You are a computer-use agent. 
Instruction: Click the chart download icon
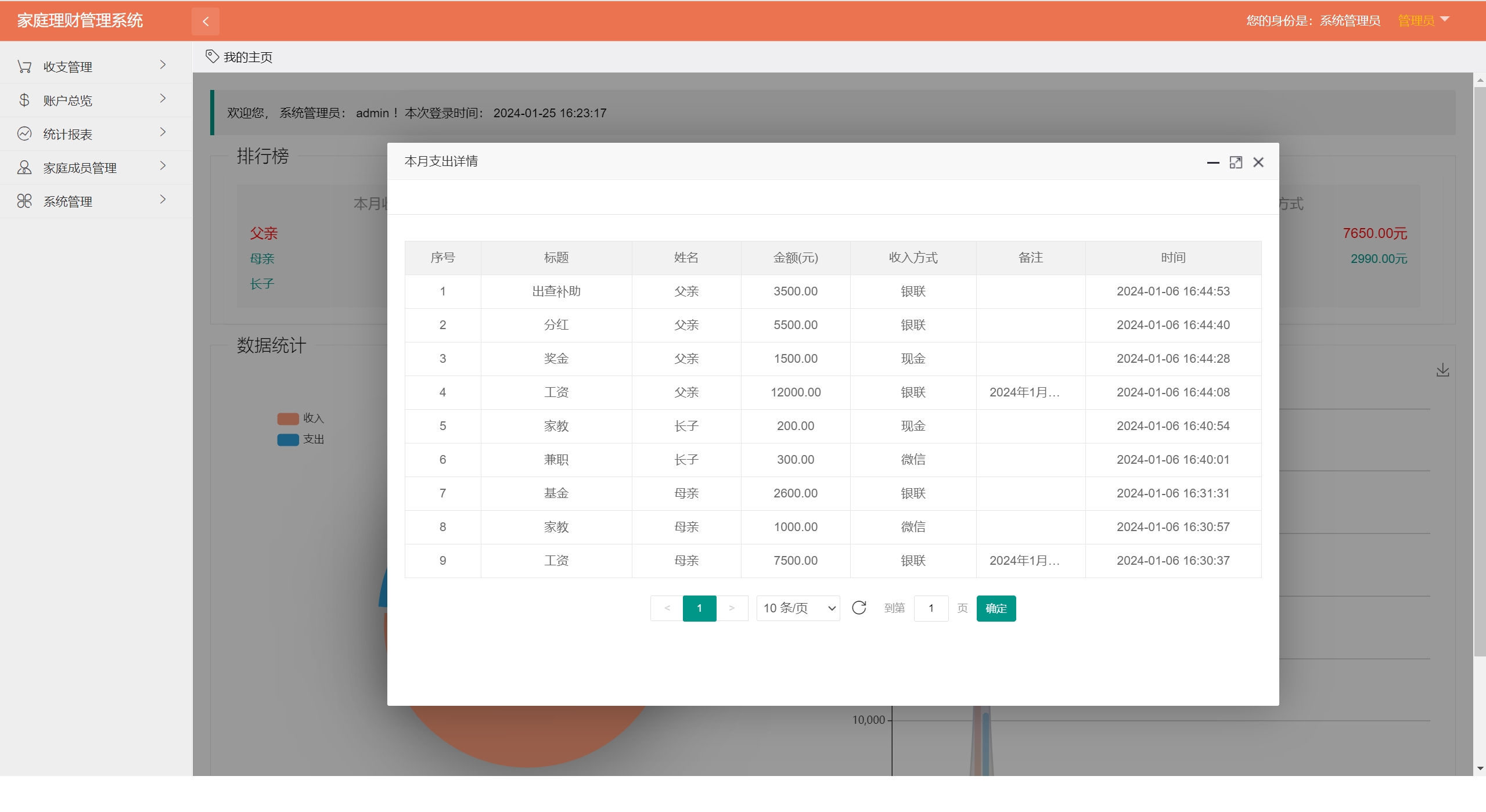coord(1442,370)
